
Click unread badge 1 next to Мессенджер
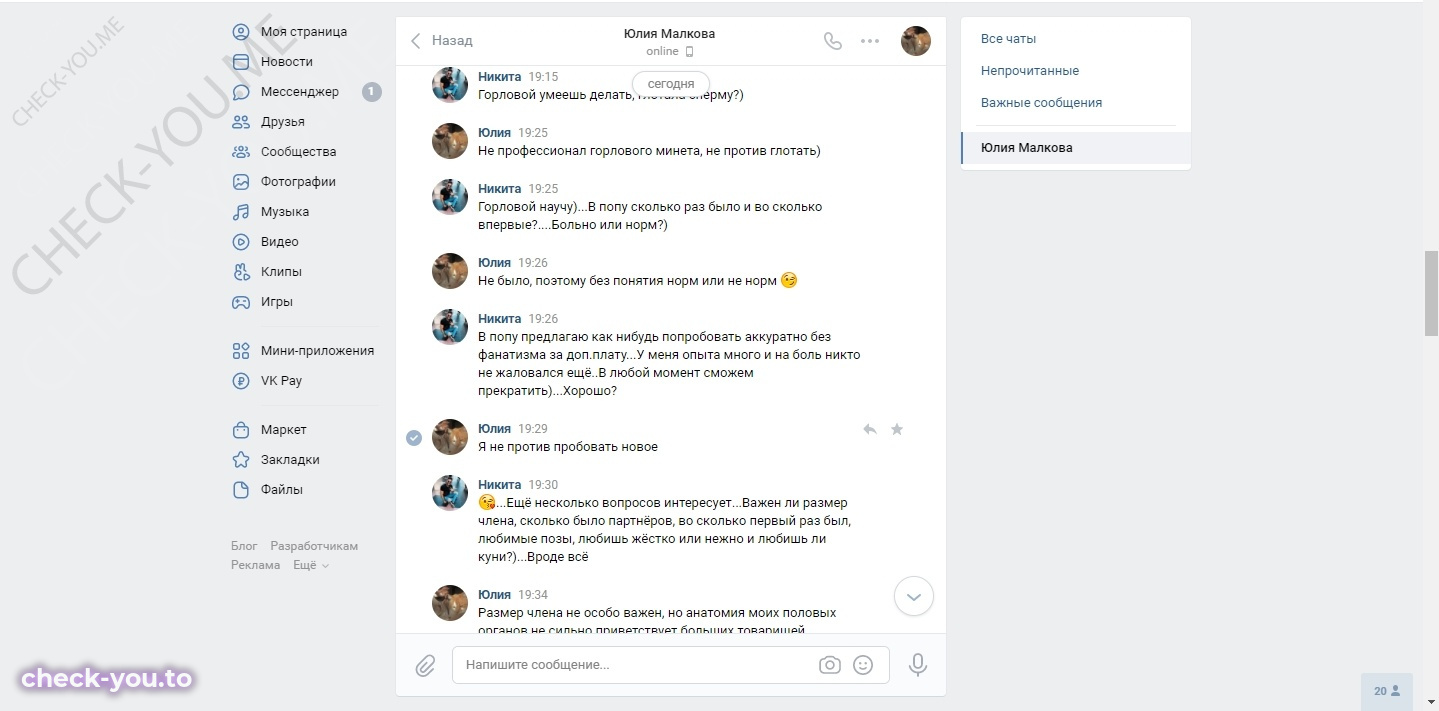click(x=372, y=92)
